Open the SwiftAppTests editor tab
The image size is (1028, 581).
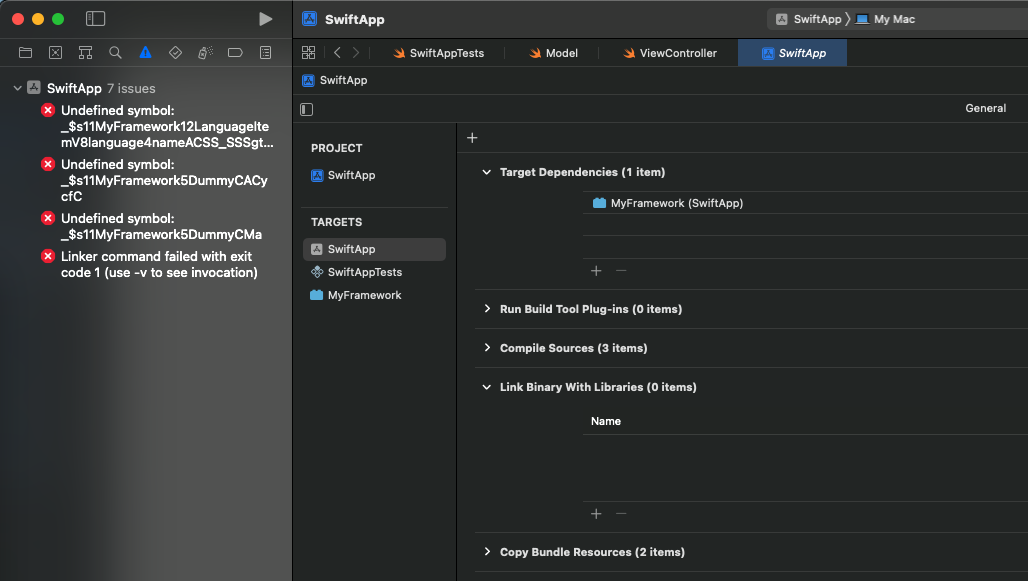pyautogui.click(x=438, y=53)
